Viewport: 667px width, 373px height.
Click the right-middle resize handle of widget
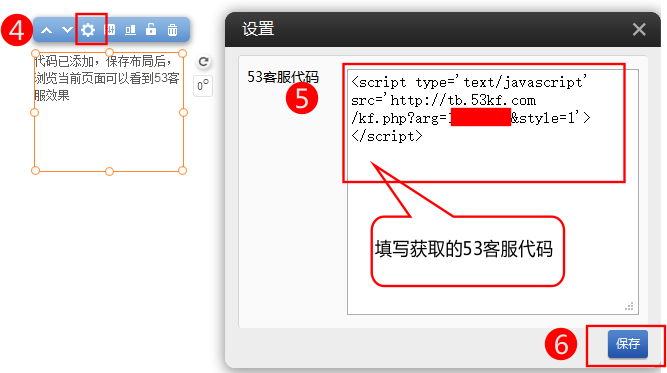[x=183, y=112]
